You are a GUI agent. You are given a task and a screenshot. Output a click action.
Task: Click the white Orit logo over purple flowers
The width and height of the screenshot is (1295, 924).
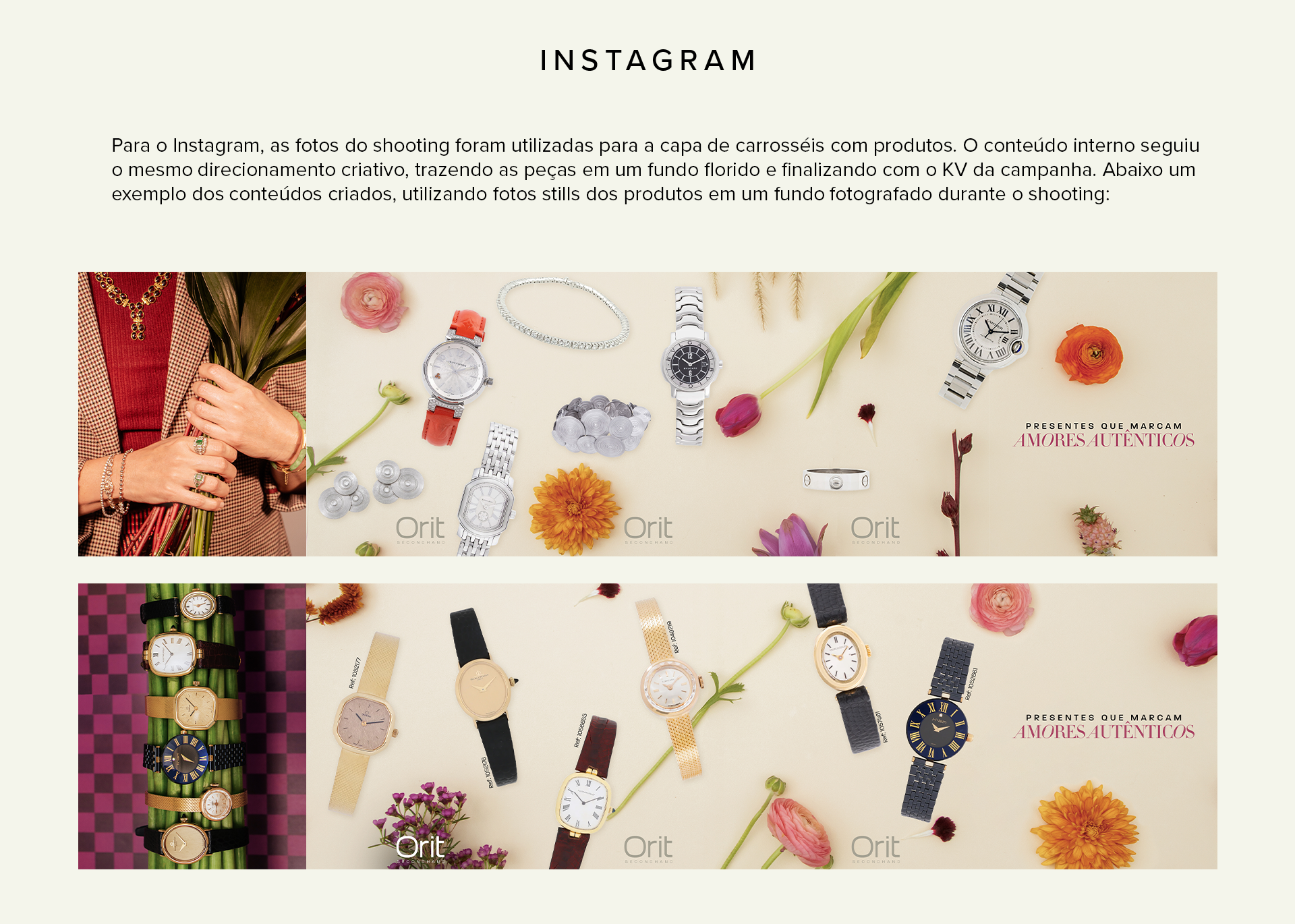point(420,848)
